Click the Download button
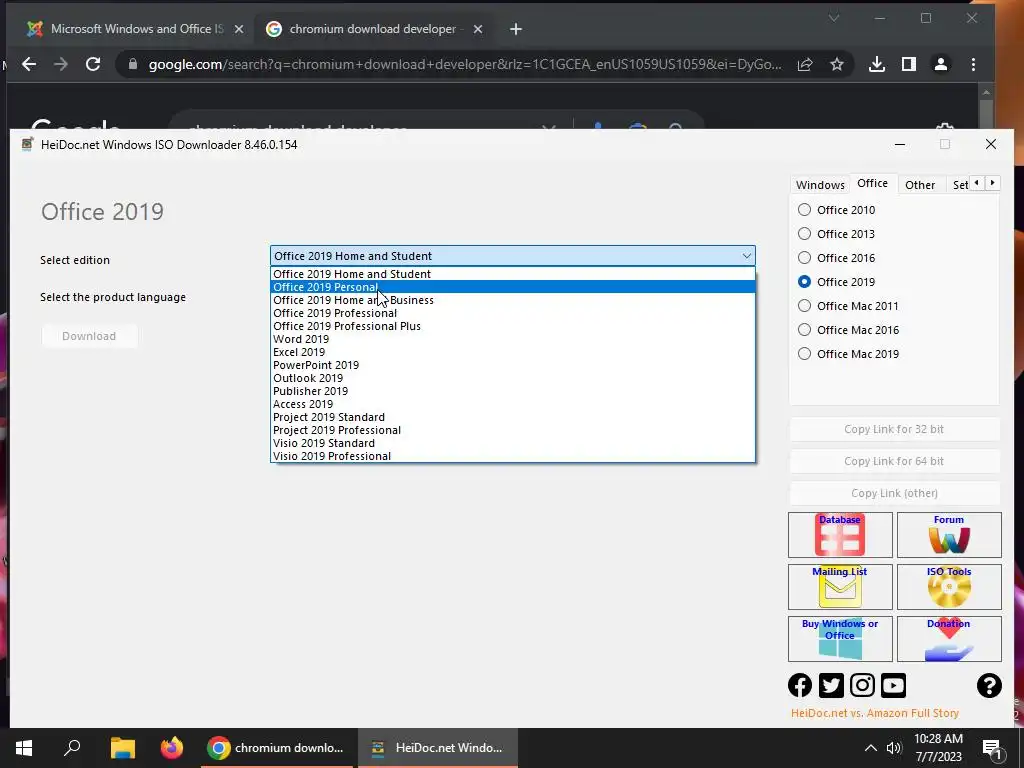 (89, 336)
